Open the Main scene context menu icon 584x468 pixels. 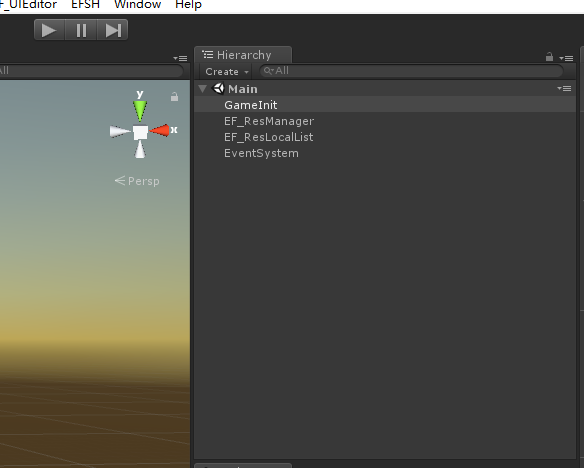pos(564,88)
